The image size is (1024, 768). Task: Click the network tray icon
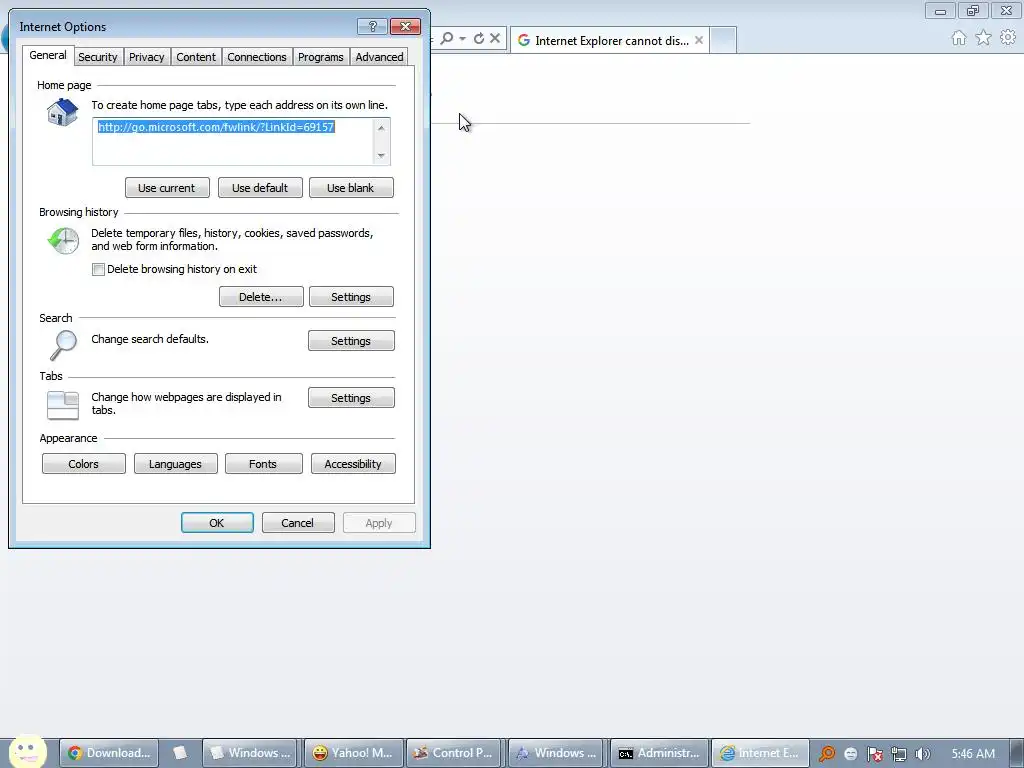coord(899,754)
